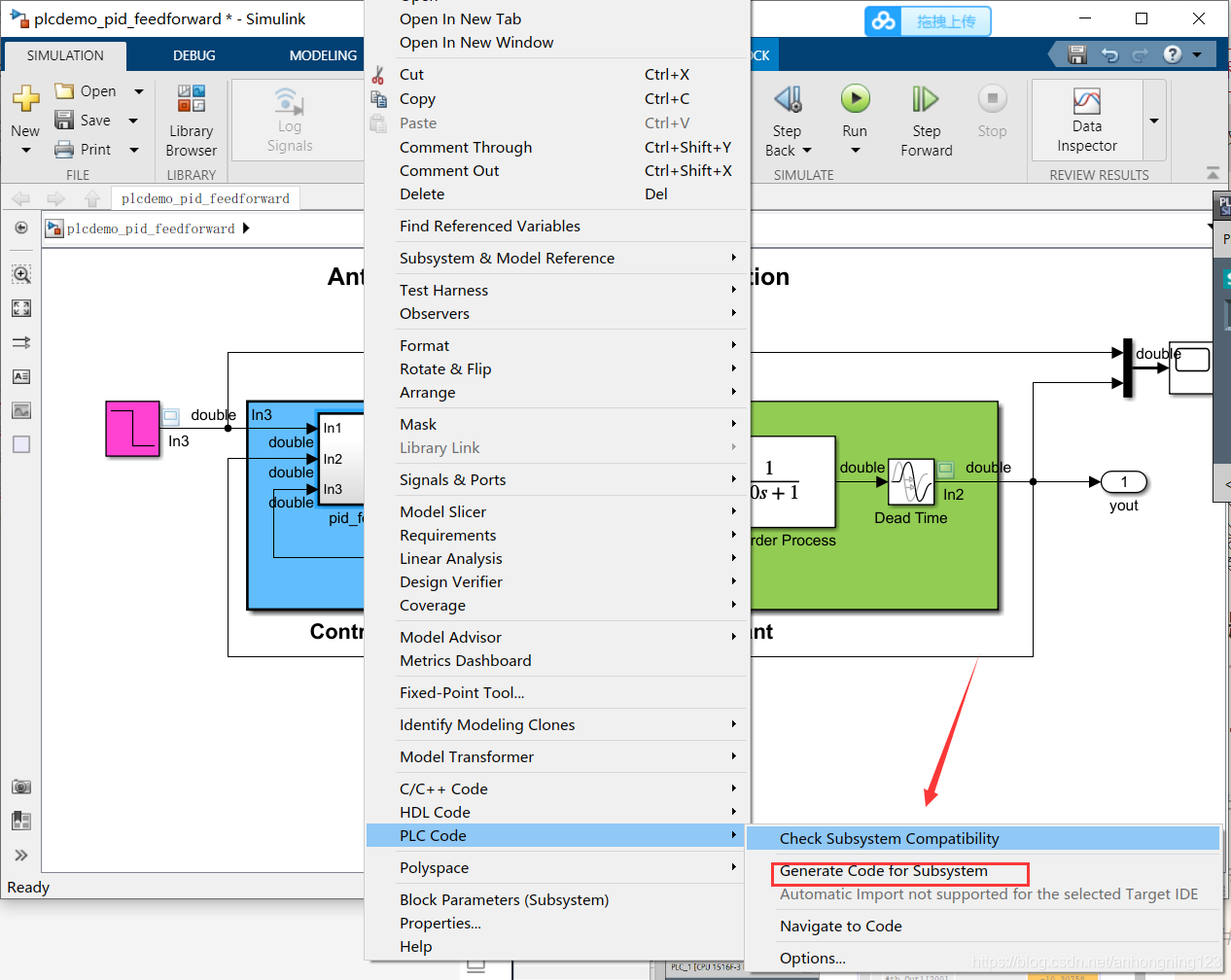This screenshot has height=980, width=1231.
Task: Click Check Subsystem Compatibility
Action: [x=983, y=839]
